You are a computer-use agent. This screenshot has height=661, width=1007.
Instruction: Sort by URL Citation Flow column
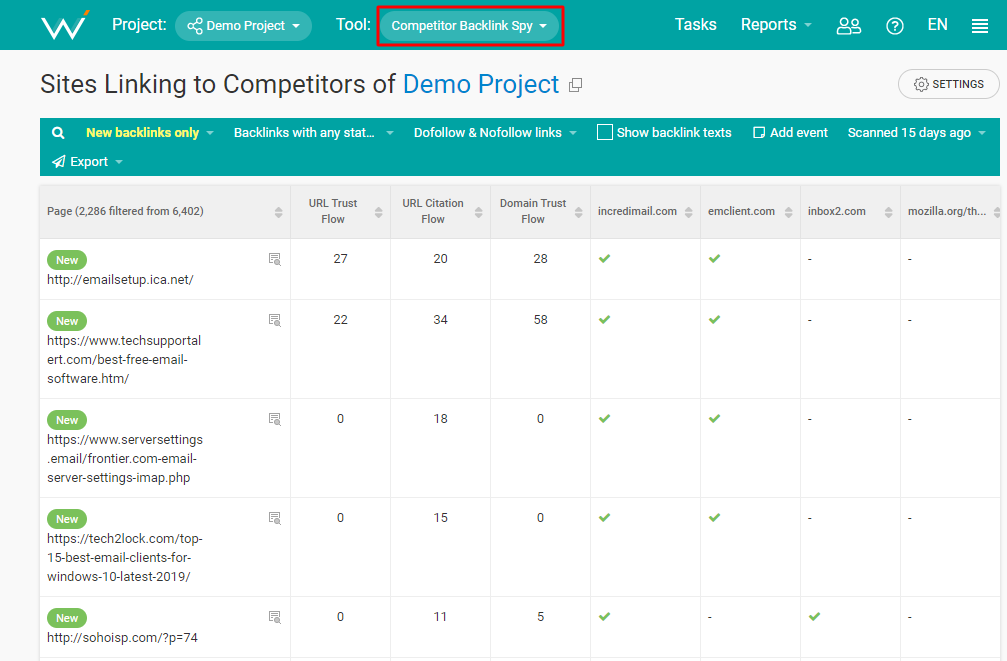pyautogui.click(x=478, y=212)
